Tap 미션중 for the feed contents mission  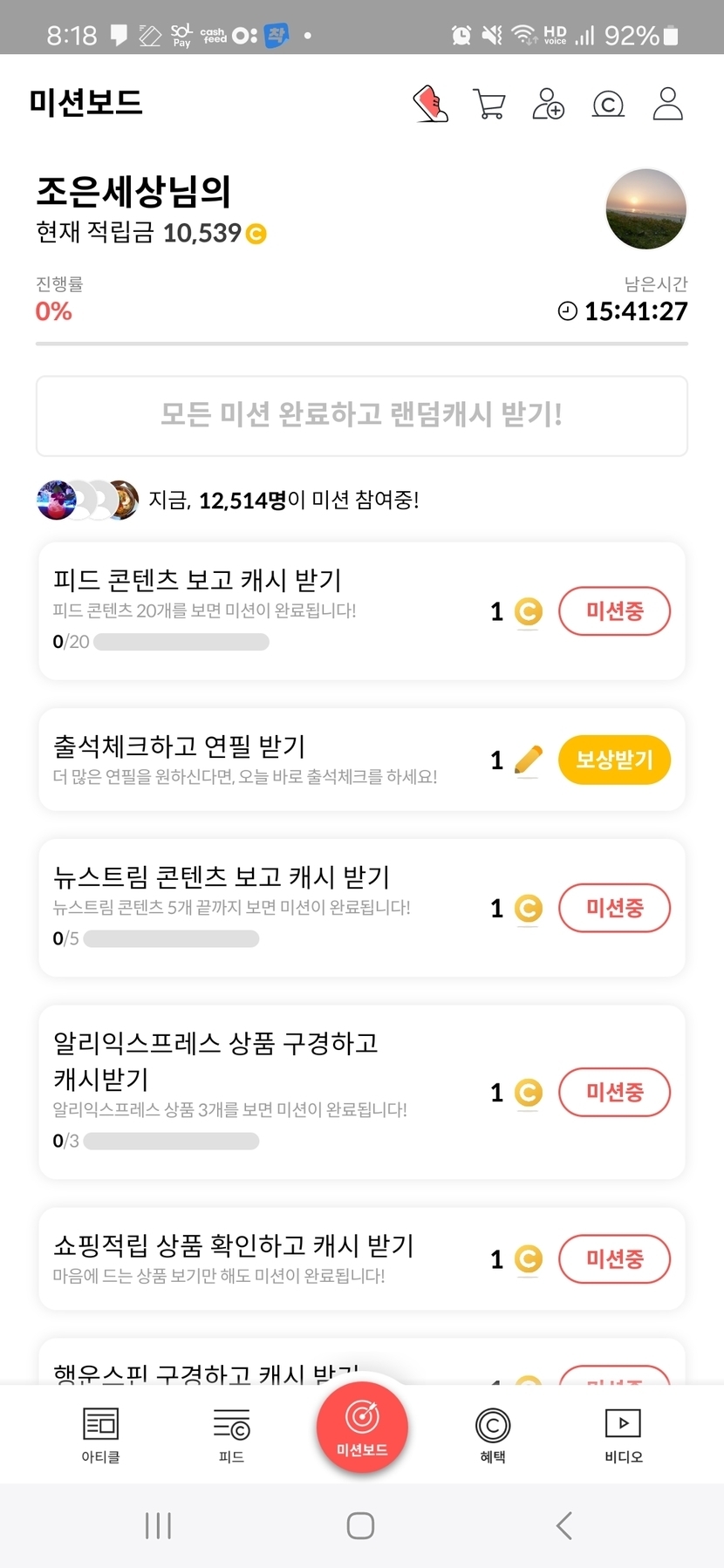614,611
